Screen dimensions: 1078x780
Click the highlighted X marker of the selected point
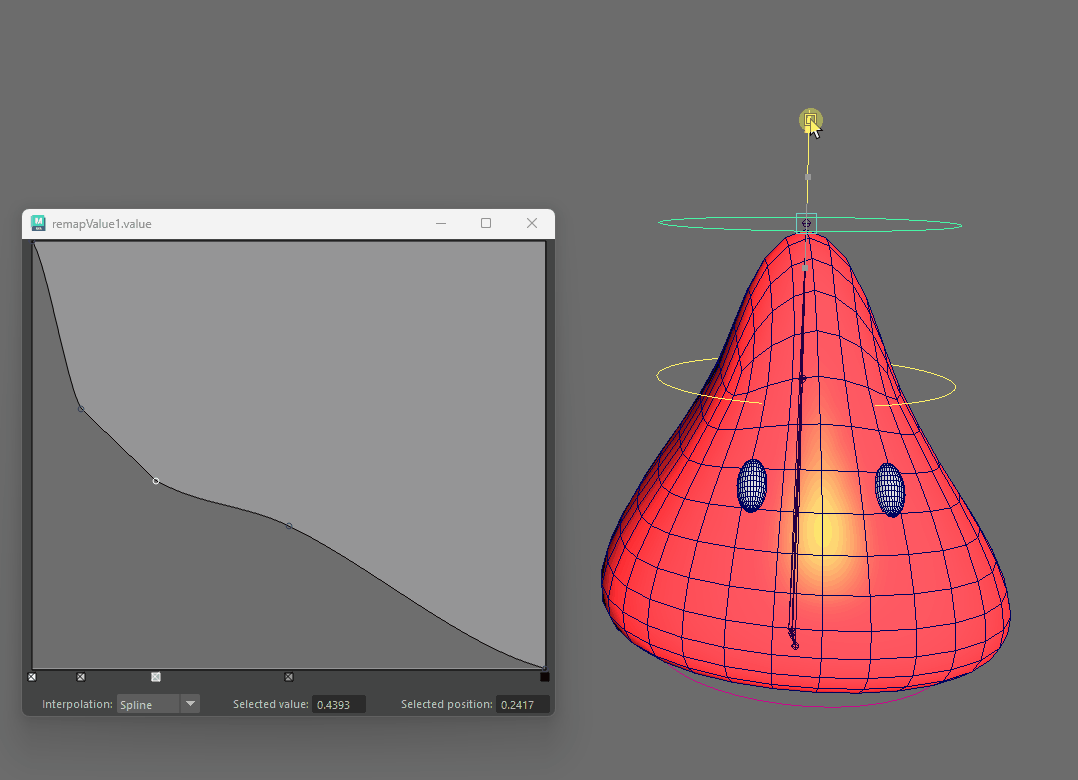156,677
